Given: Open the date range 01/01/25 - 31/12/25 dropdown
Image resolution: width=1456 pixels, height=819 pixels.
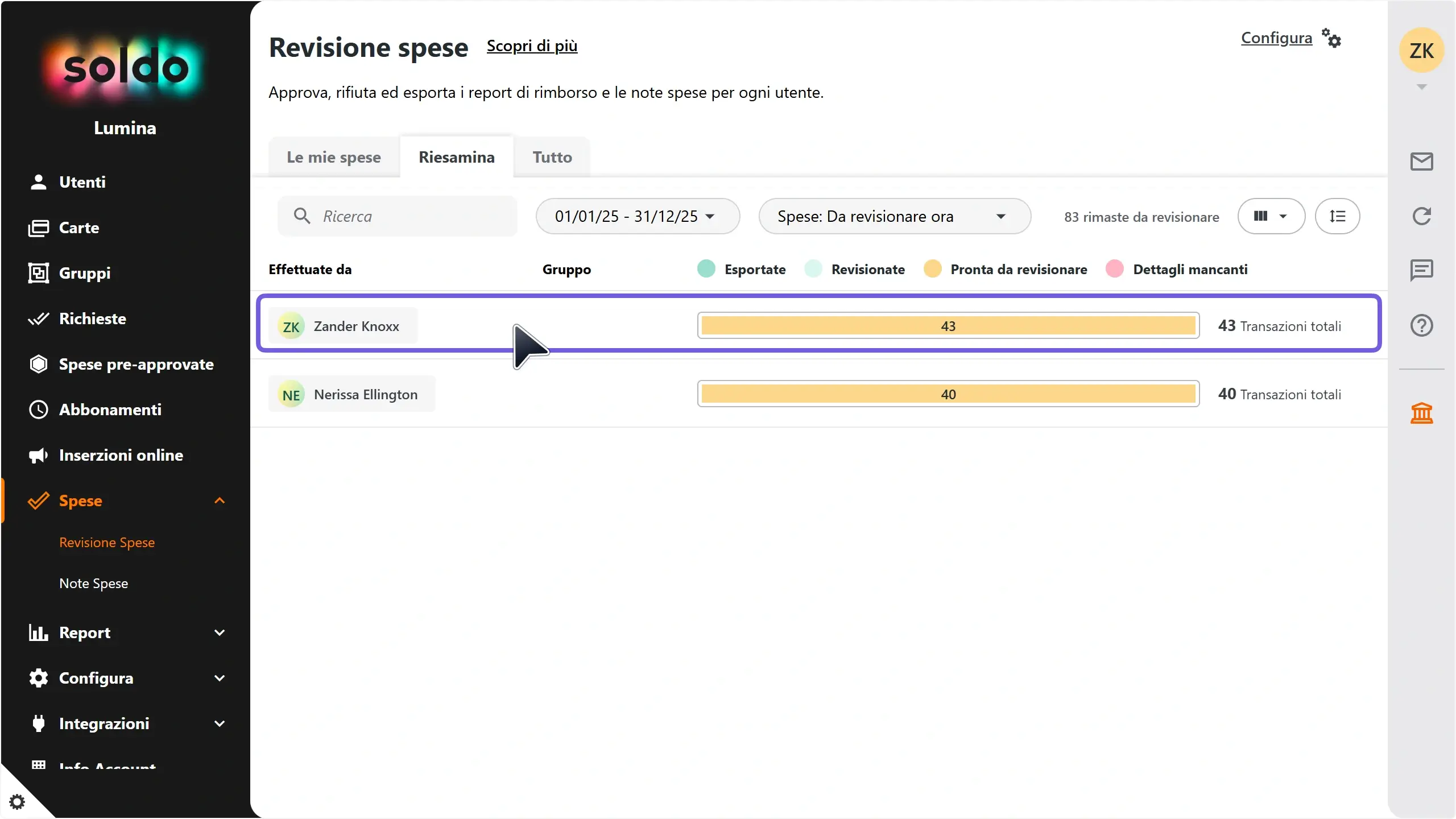Looking at the screenshot, I should click(x=638, y=216).
